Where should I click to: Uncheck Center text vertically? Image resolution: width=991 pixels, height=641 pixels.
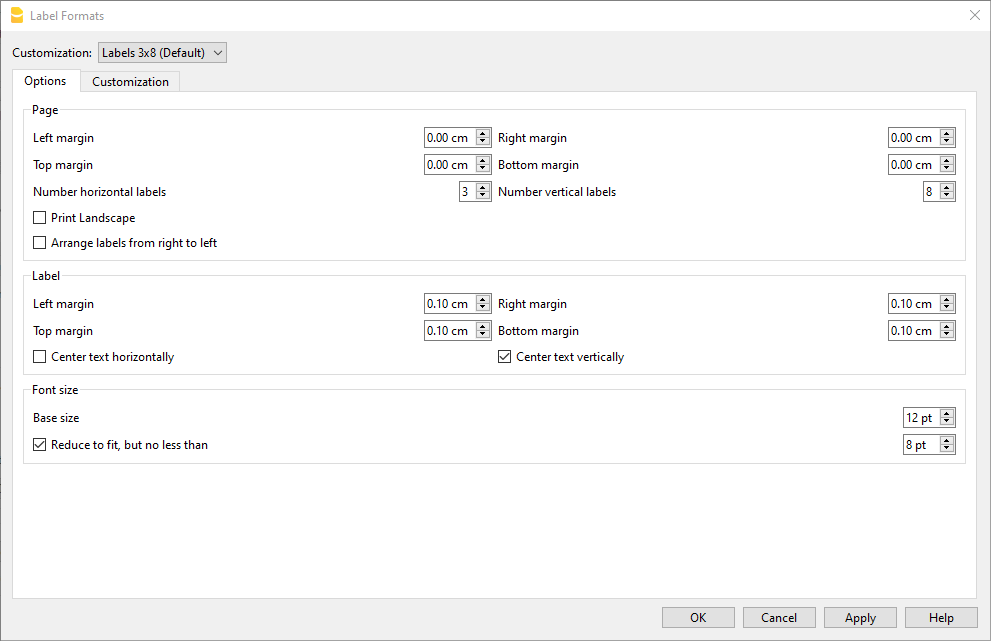pos(505,357)
